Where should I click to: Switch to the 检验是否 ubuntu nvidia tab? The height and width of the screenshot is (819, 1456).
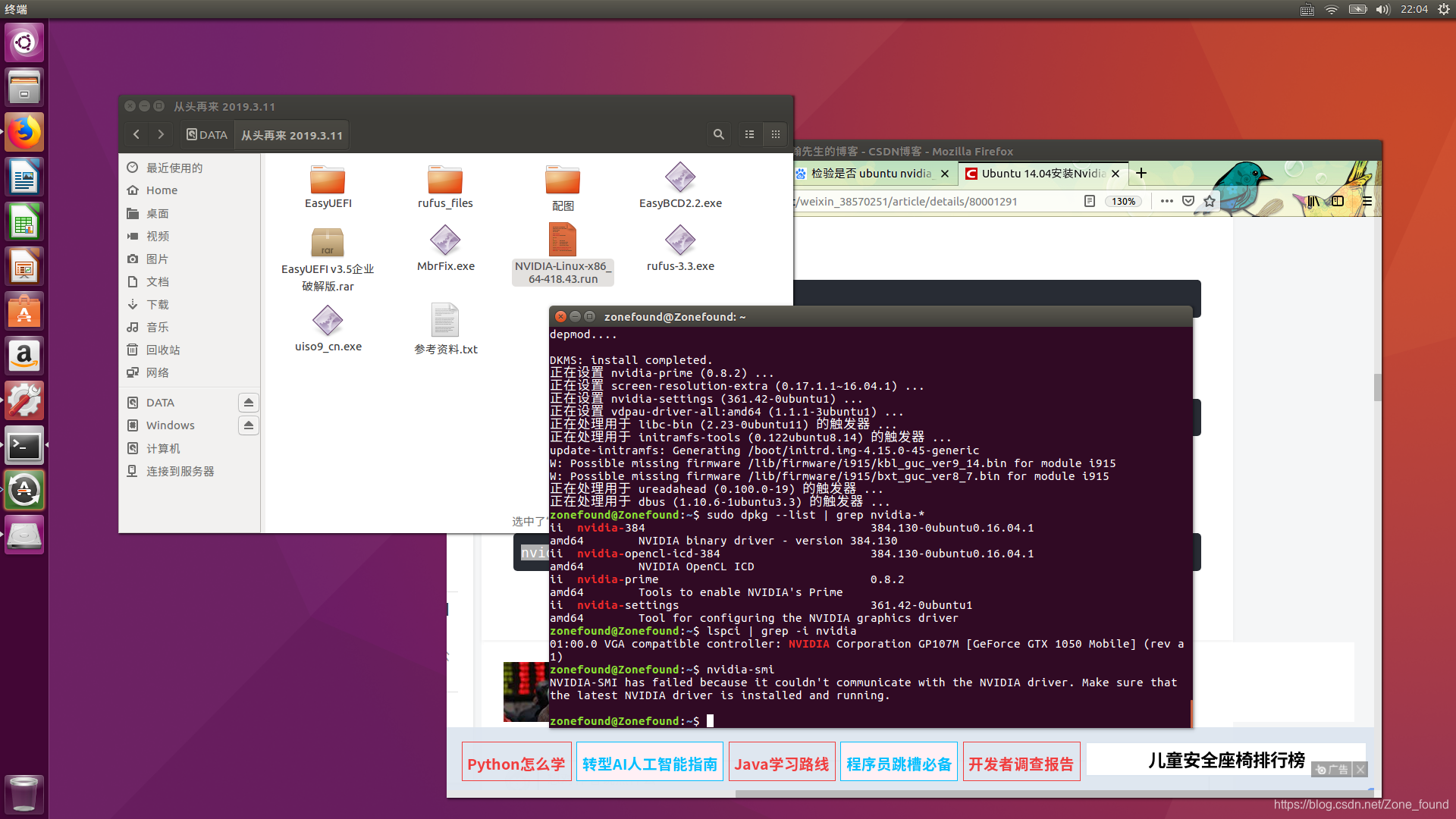coord(872,174)
